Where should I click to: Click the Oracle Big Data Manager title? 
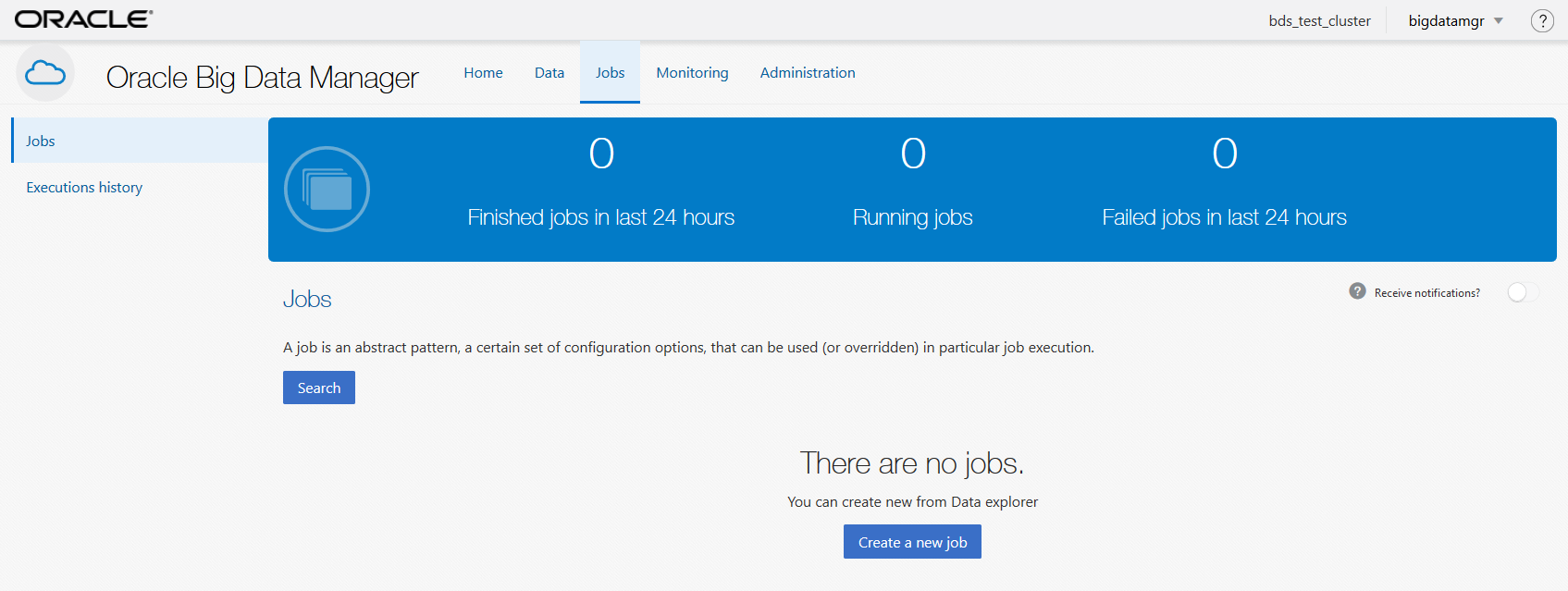tap(263, 78)
